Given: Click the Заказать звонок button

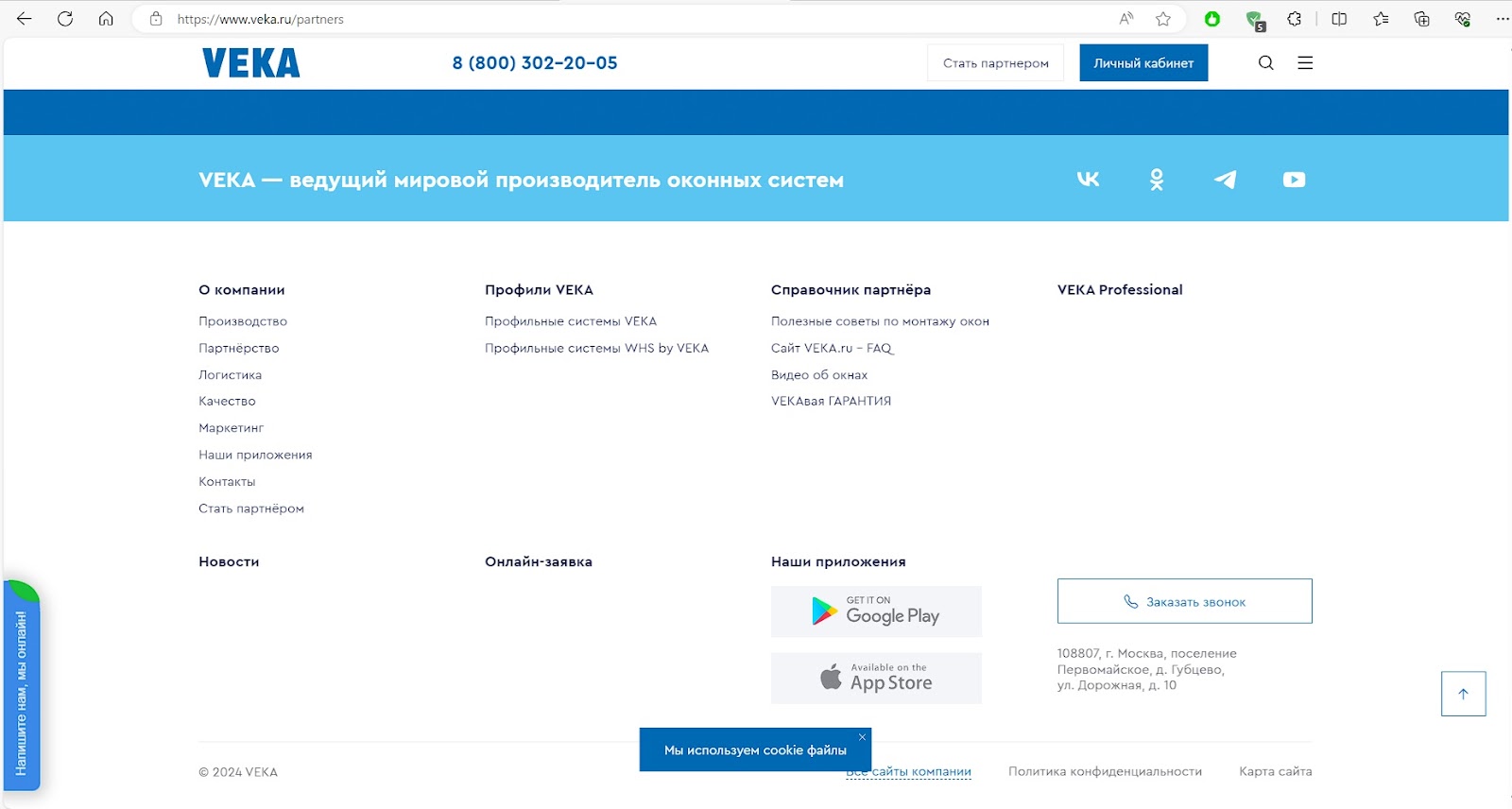Looking at the screenshot, I should pos(1185,601).
